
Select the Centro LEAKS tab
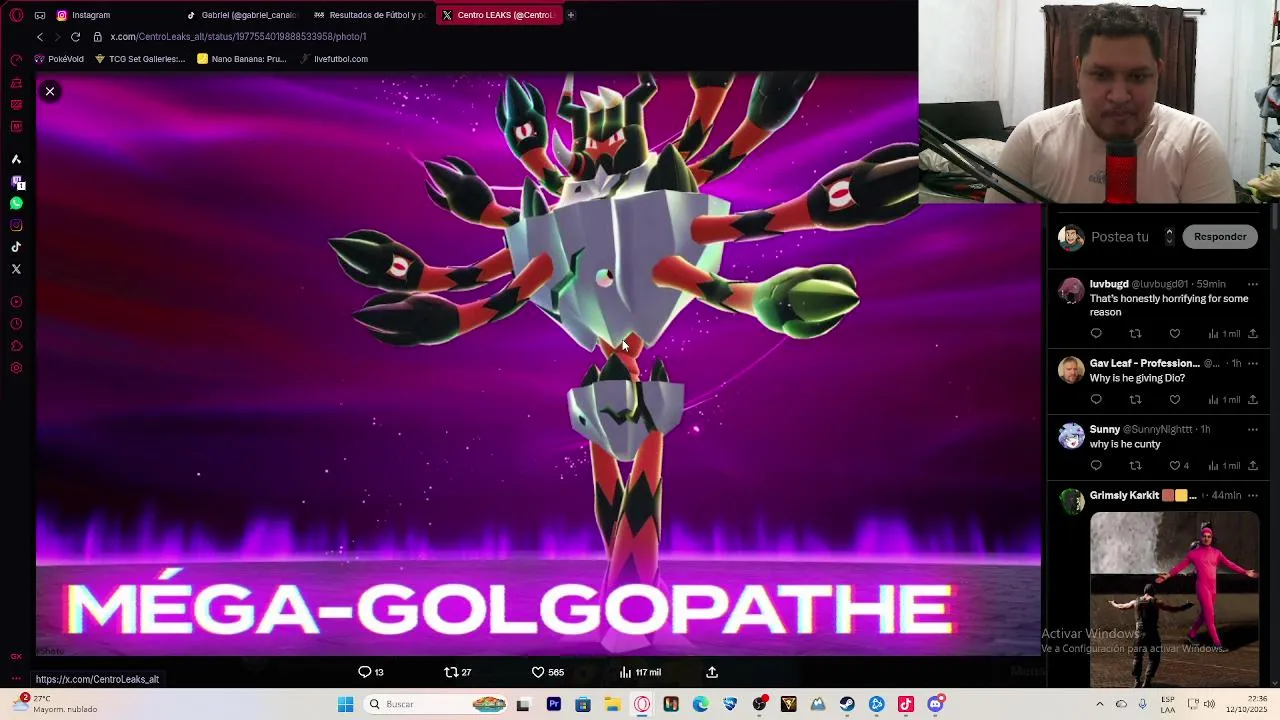tap(498, 15)
